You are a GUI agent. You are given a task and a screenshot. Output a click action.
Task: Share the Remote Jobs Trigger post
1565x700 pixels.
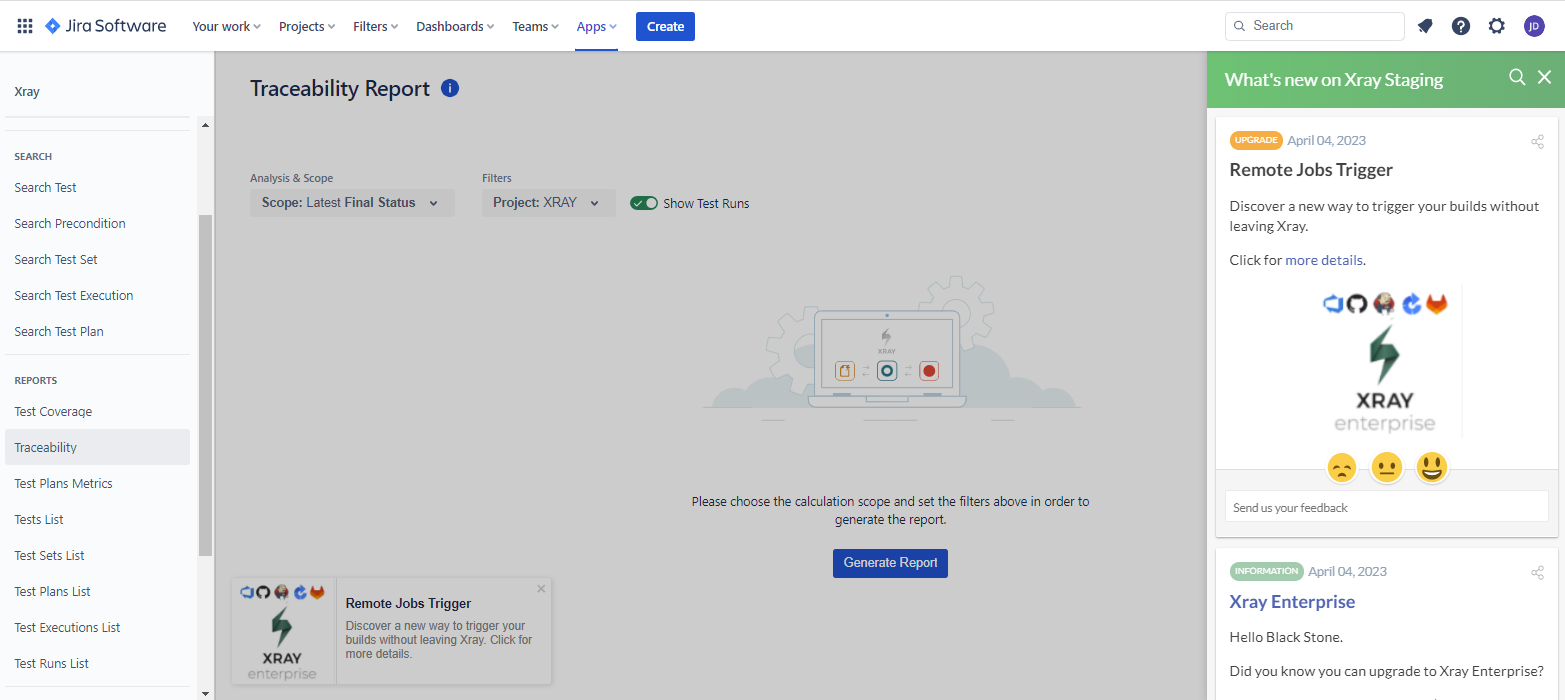click(x=1537, y=141)
